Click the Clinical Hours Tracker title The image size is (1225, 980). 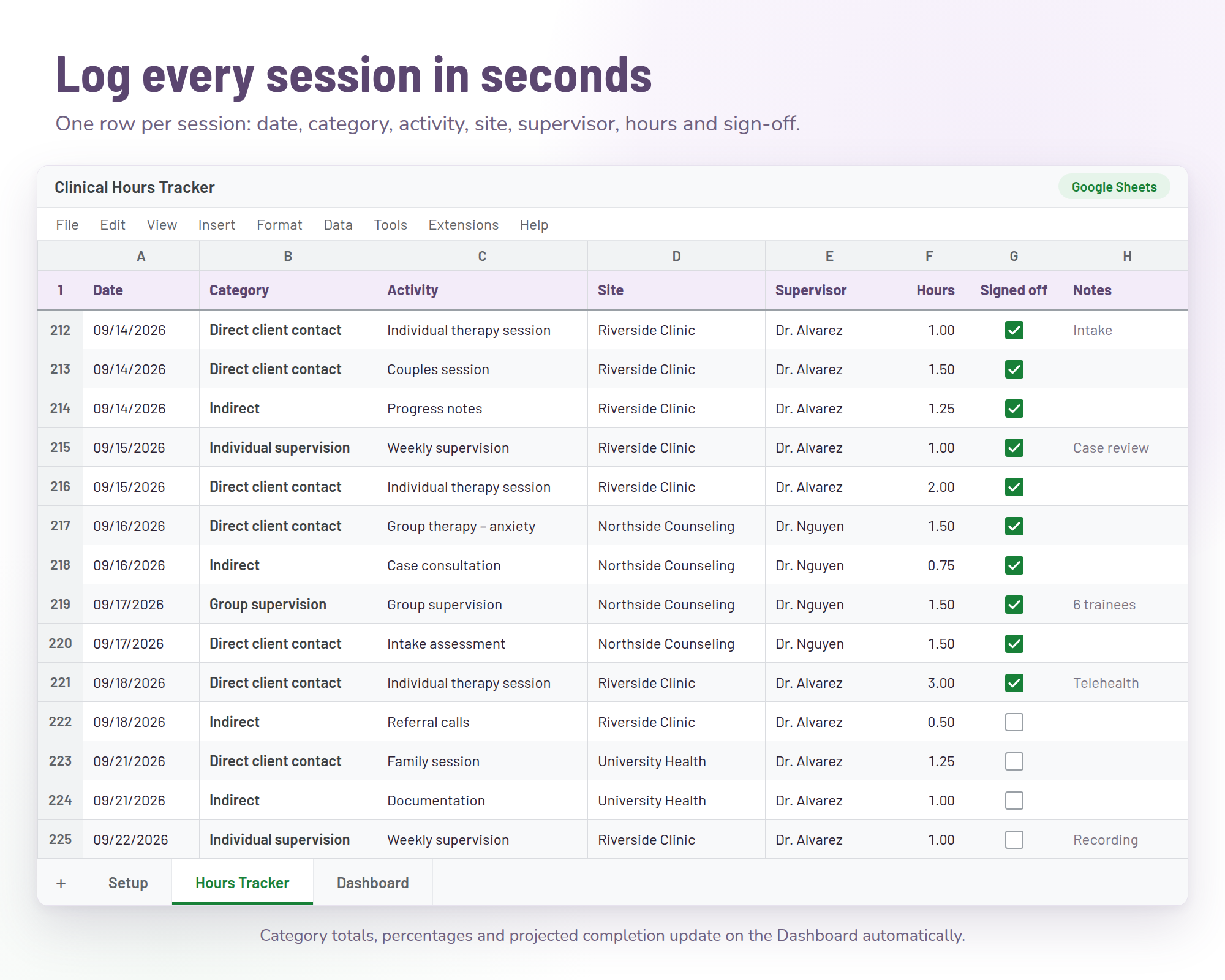[135, 187]
